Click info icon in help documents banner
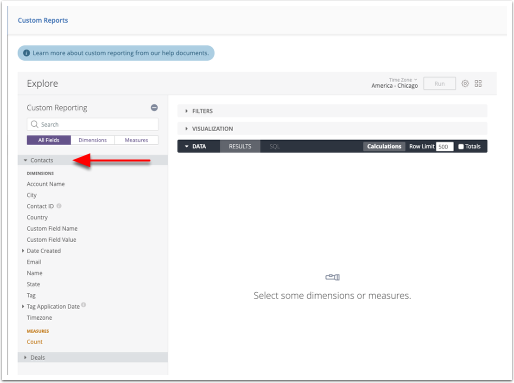514x383 pixels. click(x=26, y=53)
